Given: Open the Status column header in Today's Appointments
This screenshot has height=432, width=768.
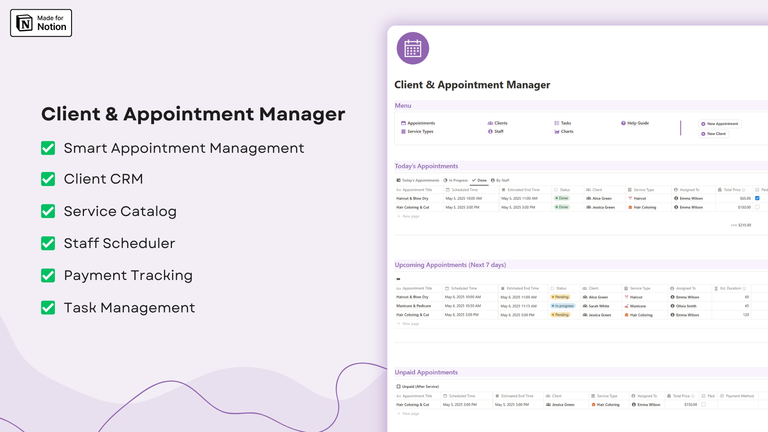Looking at the screenshot, I should pyautogui.click(x=564, y=189).
